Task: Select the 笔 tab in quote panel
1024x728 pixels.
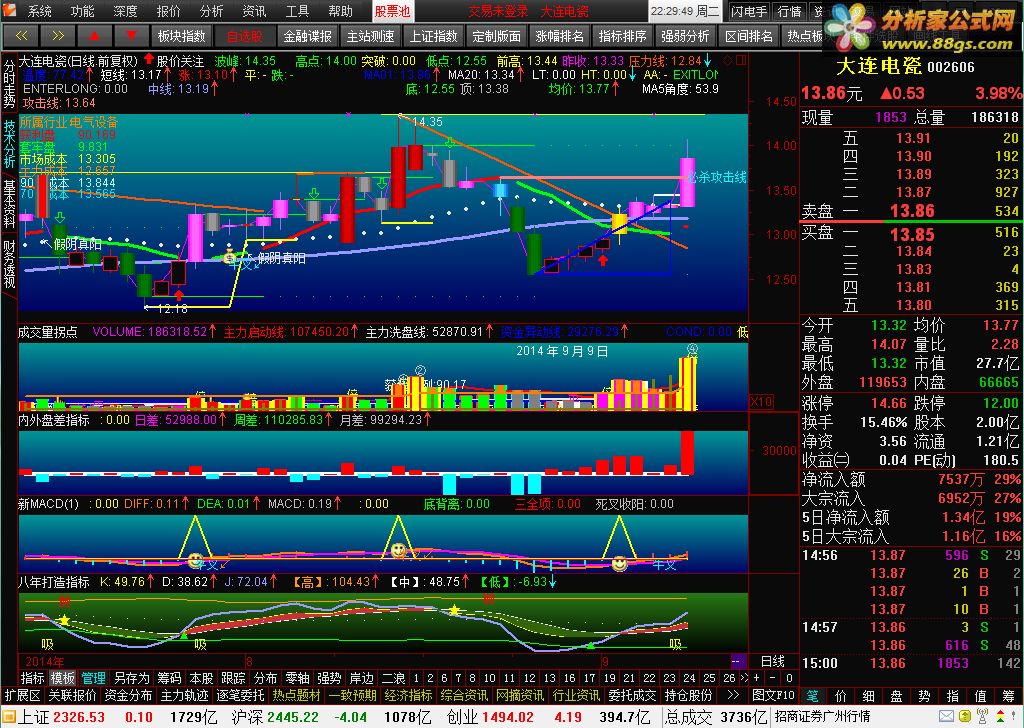Action: tap(812, 697)
